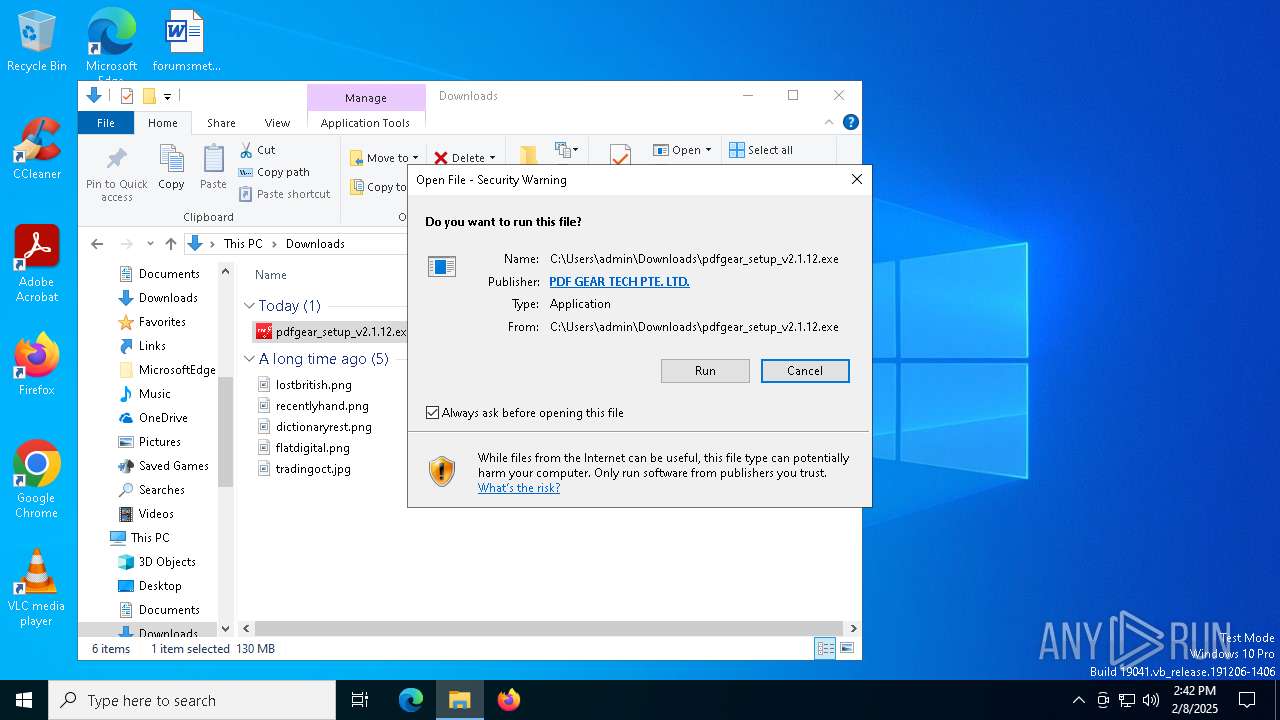This screenshot has width=1280, height=720.
Task: Open Explorer help question mark icon
Action: point(851,123)
